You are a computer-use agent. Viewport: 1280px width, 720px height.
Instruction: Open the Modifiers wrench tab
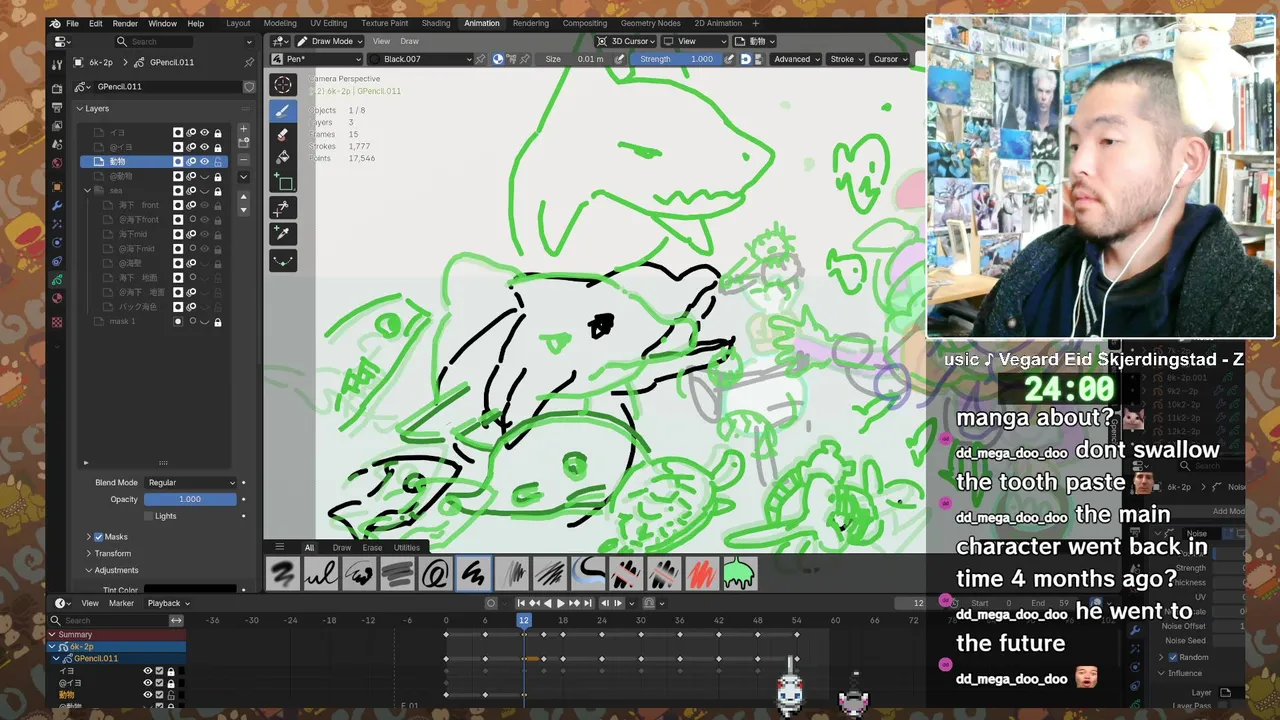(57, 206)
